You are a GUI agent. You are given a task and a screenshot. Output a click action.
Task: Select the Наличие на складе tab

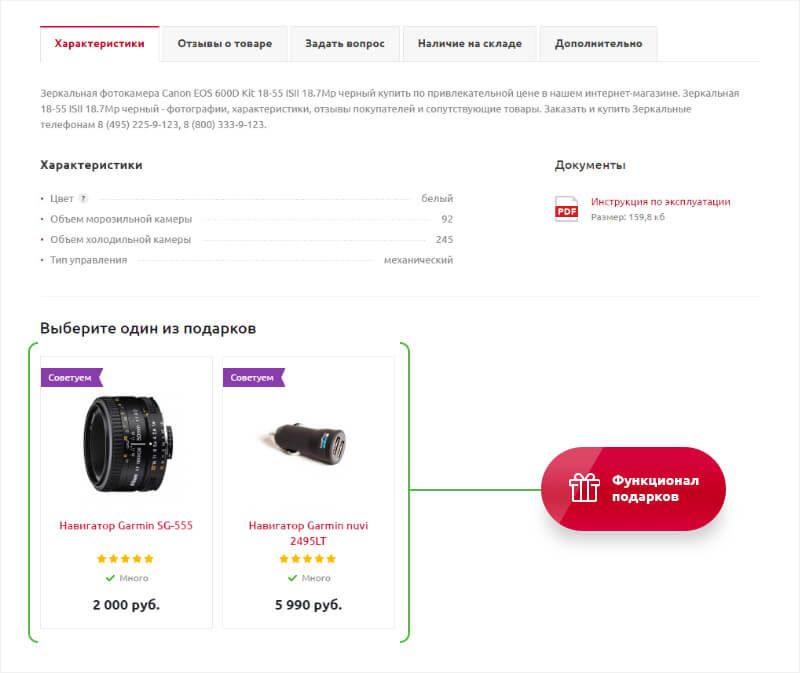click(469, 44)
